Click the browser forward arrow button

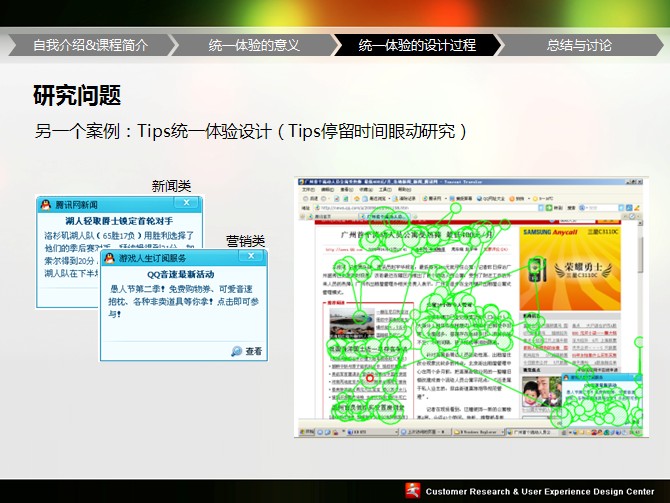coord(323,198)
